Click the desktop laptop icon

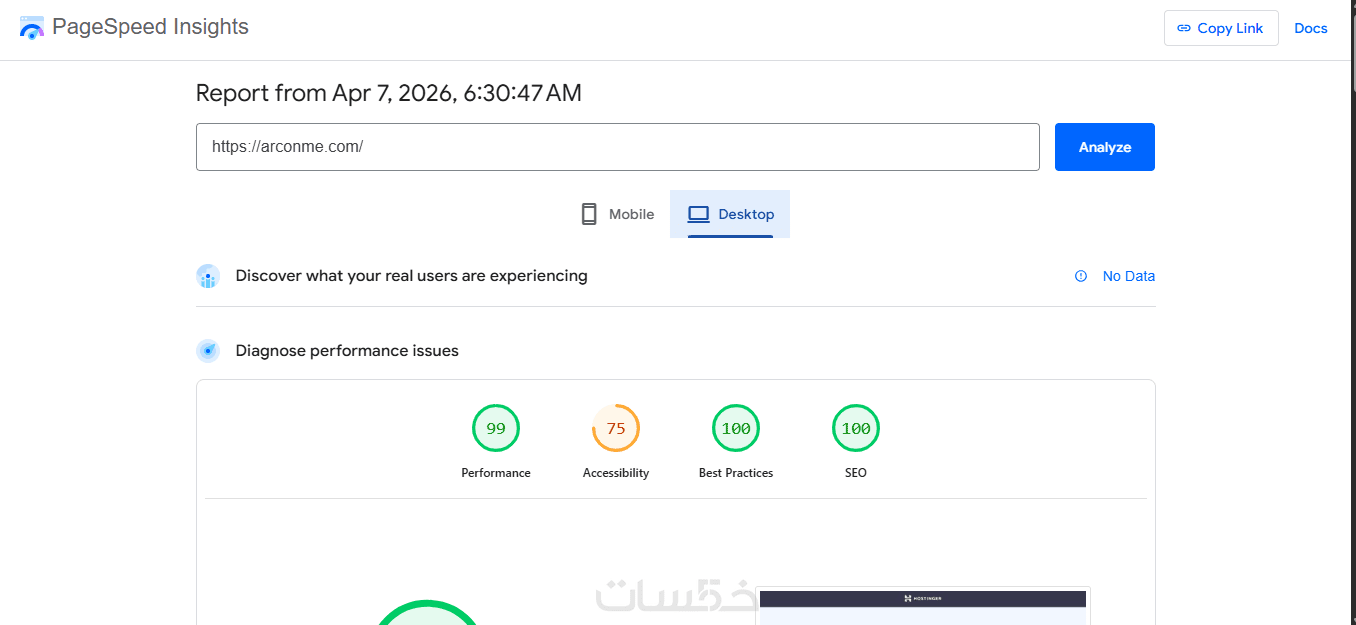click(698, 214)
